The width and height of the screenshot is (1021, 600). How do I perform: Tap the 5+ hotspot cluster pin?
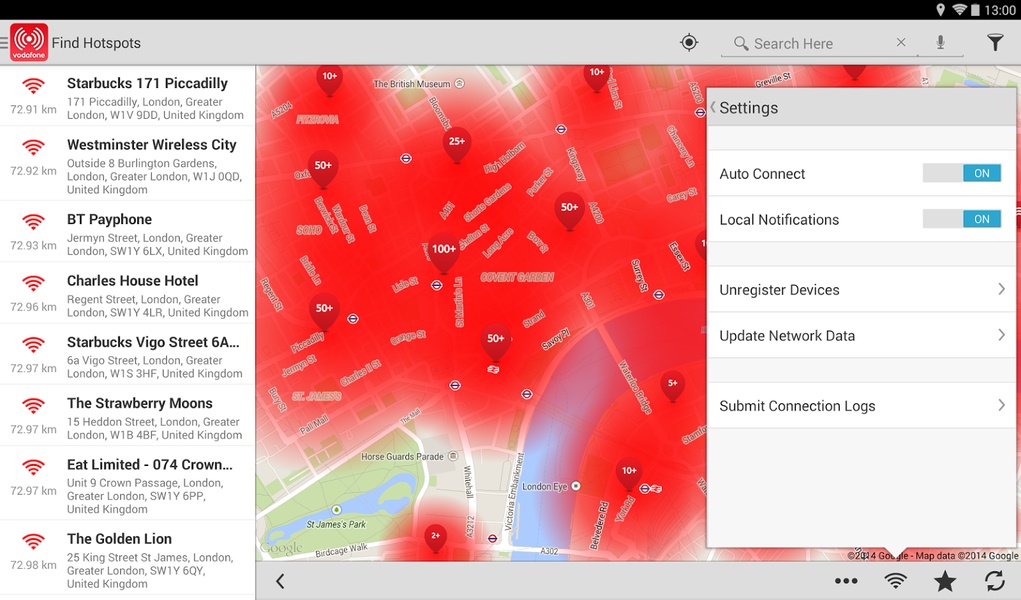click(673, 387)
